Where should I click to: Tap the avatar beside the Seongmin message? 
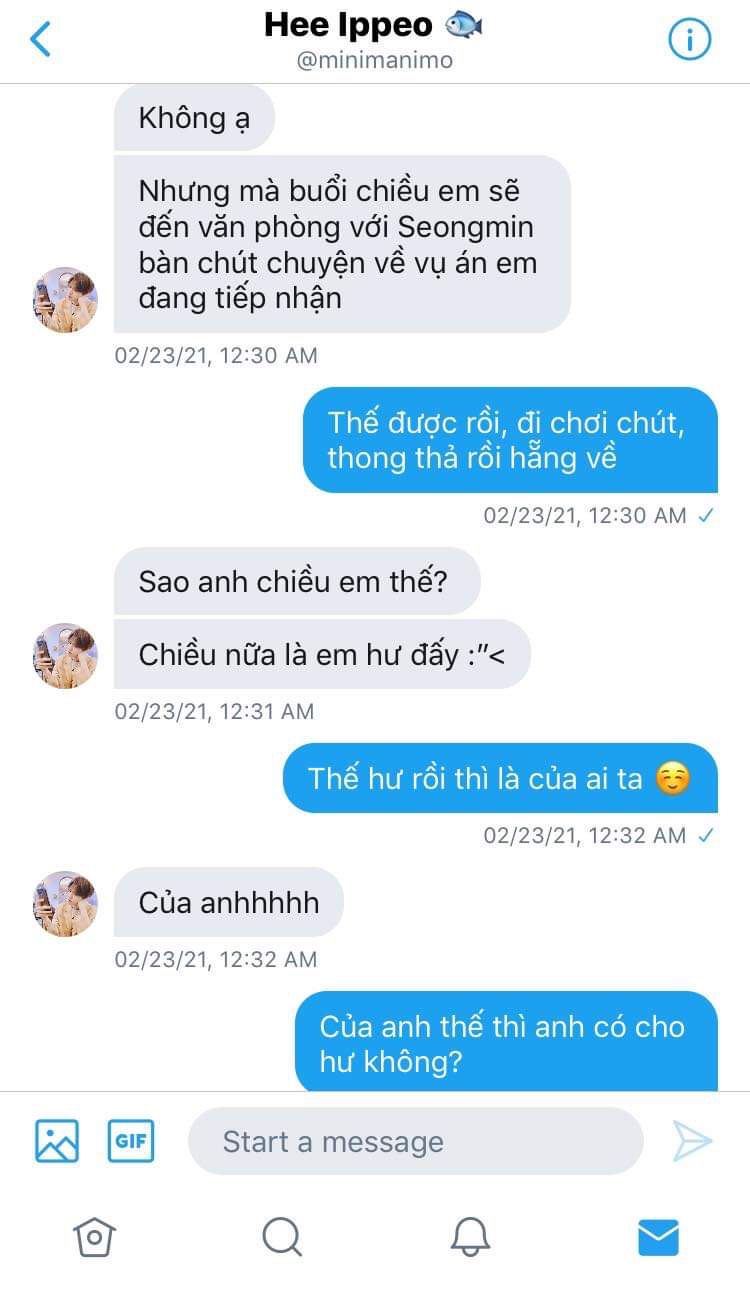click(65, 300)
